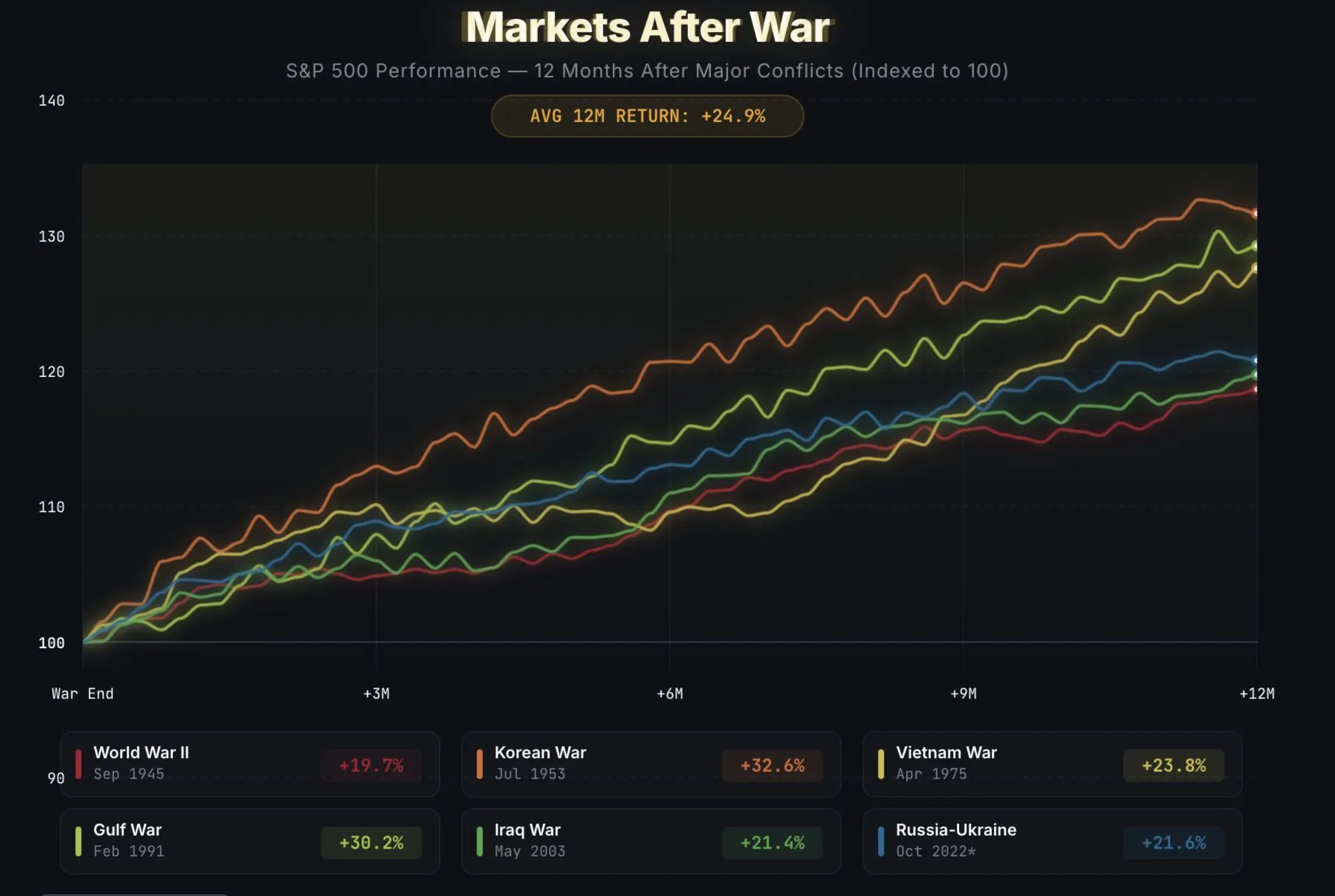
Task: Click the +21.6% Russia-Ukraine badge
Action: [1174, 843]
